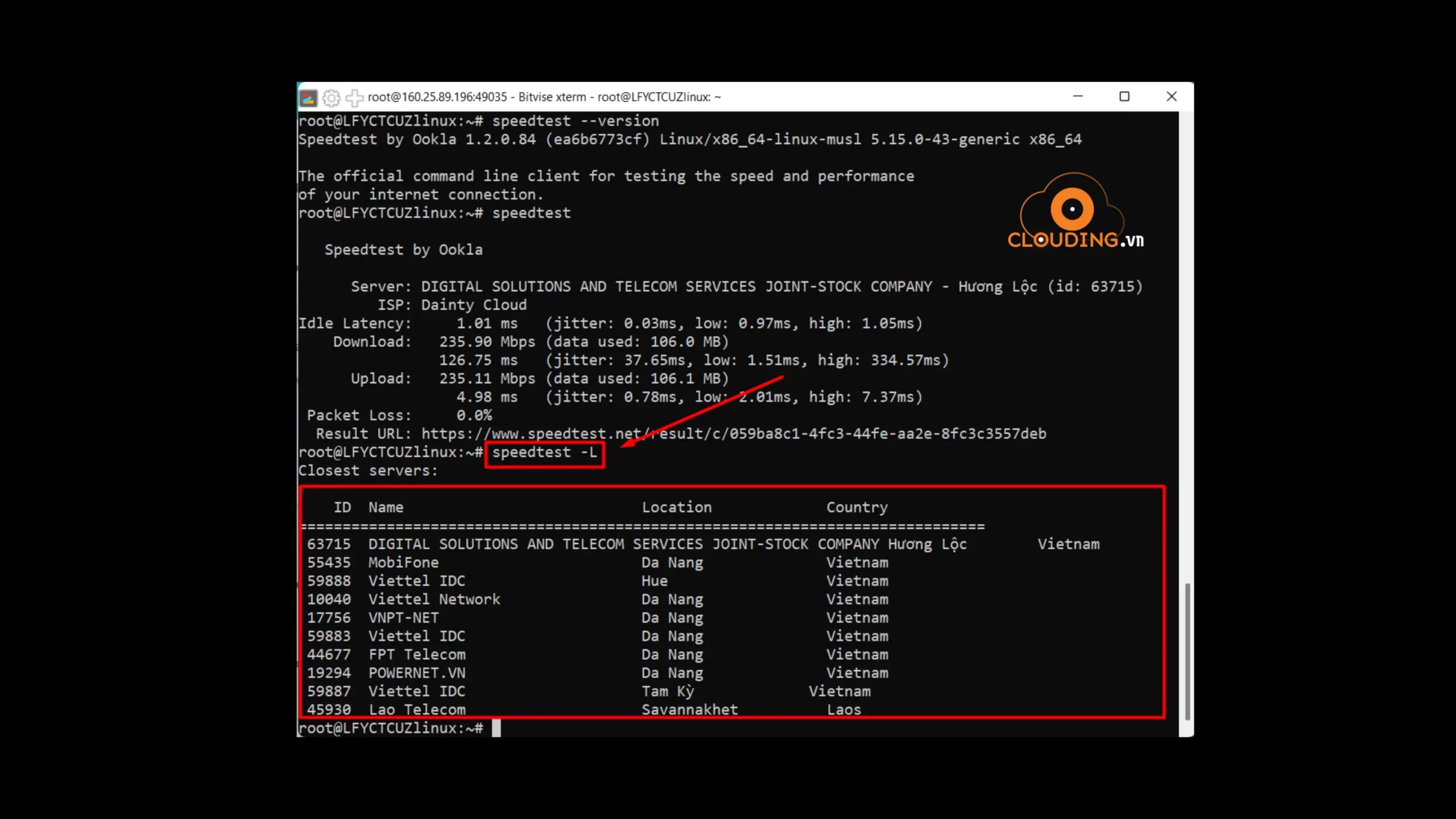Click the 'Savannakhet' location text
The image size is (1456, 819).
pos(690,710)
